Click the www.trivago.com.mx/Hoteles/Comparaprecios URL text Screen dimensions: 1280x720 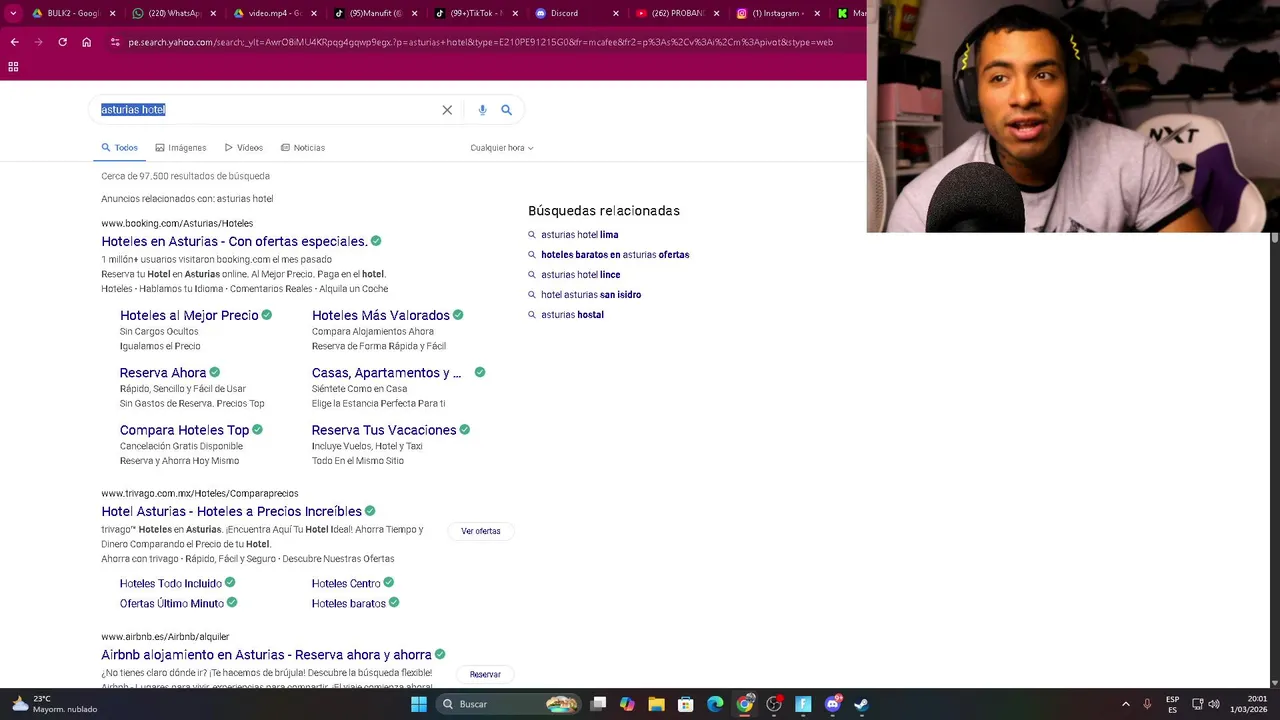pos(200,493)
